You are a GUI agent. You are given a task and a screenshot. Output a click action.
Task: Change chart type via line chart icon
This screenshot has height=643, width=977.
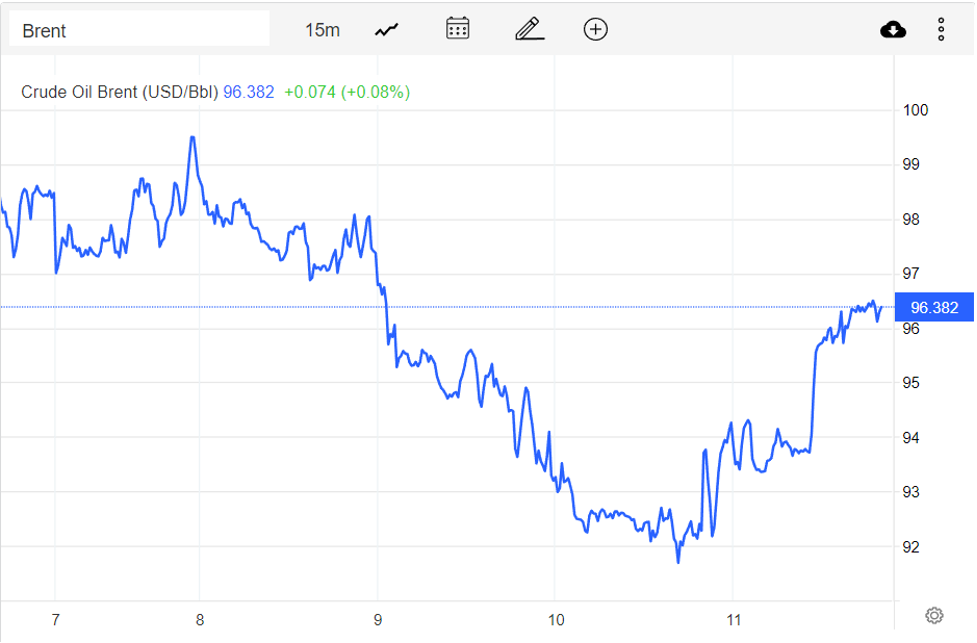(387, 30)
